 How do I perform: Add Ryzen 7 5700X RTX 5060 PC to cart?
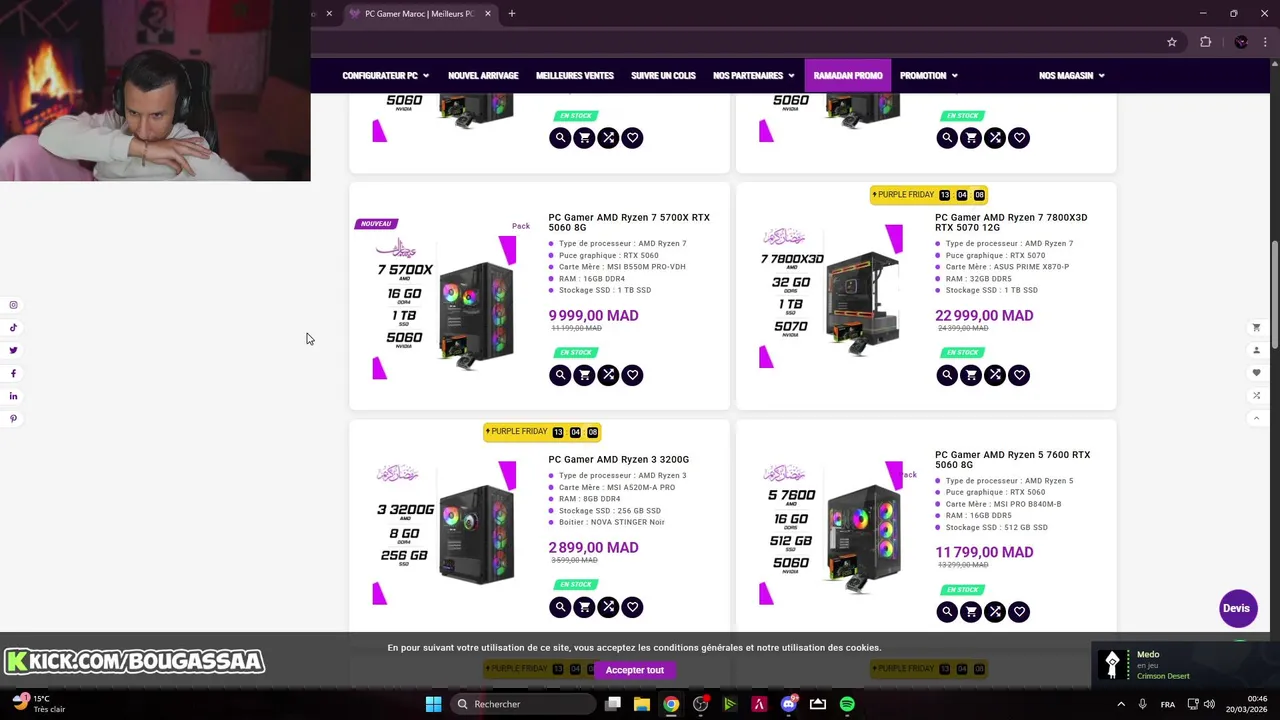[584, 375]
